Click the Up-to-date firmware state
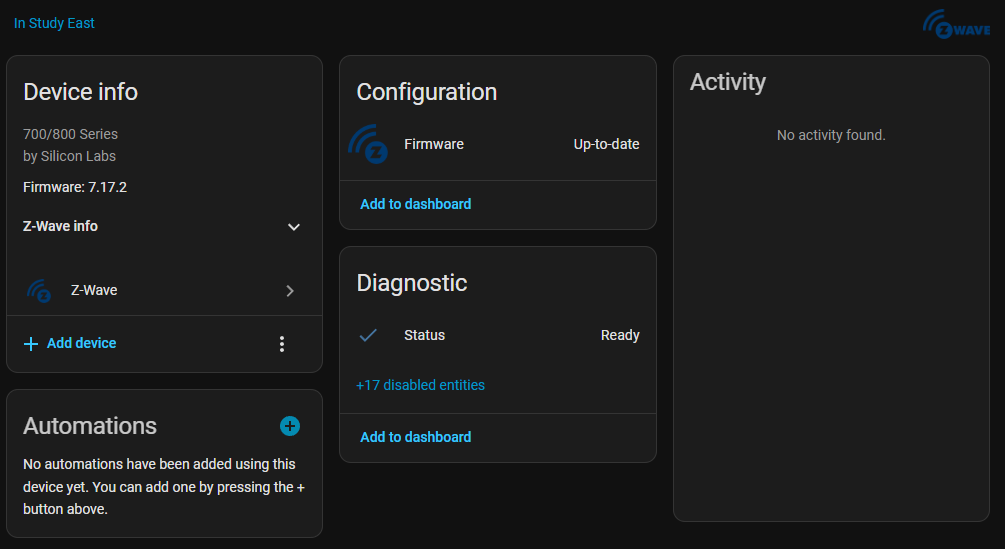1005x549 pixels. 606,144
